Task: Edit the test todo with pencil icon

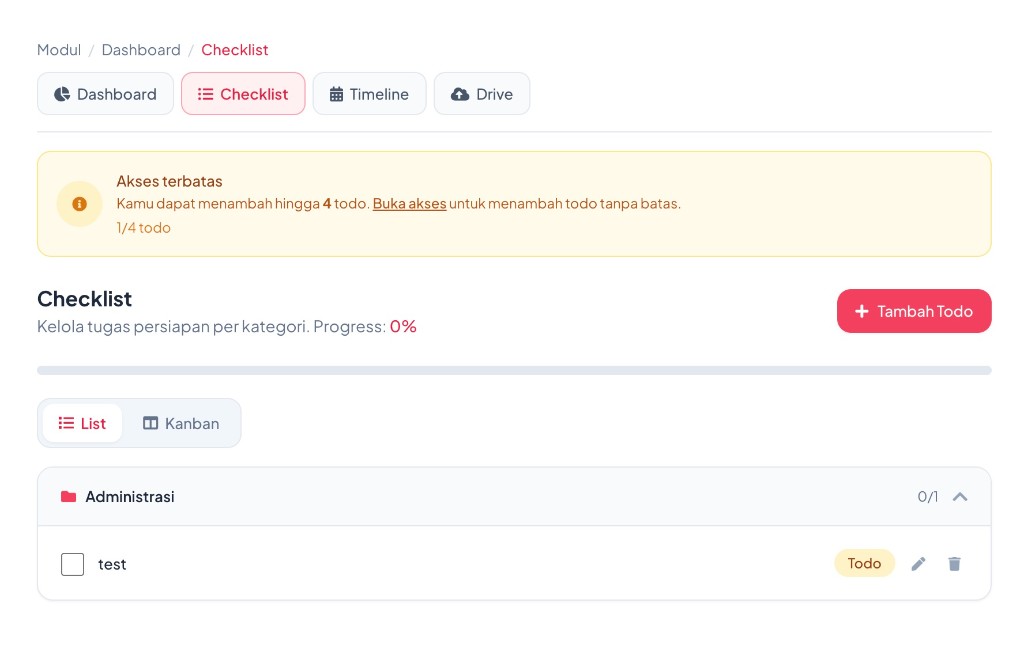Action: [918, 564]
